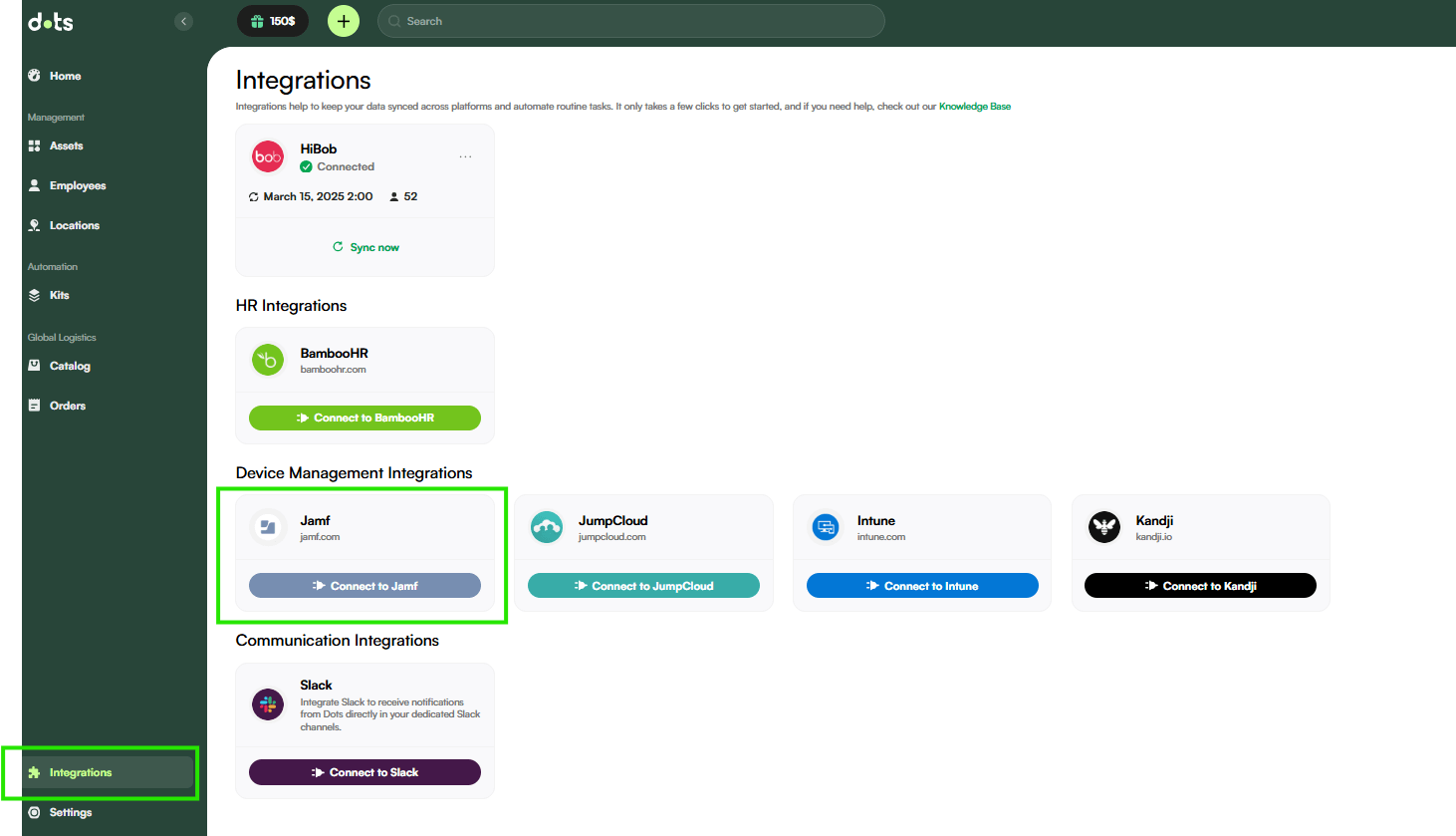Click the Device Management Integrations heading

coord(354,473)
